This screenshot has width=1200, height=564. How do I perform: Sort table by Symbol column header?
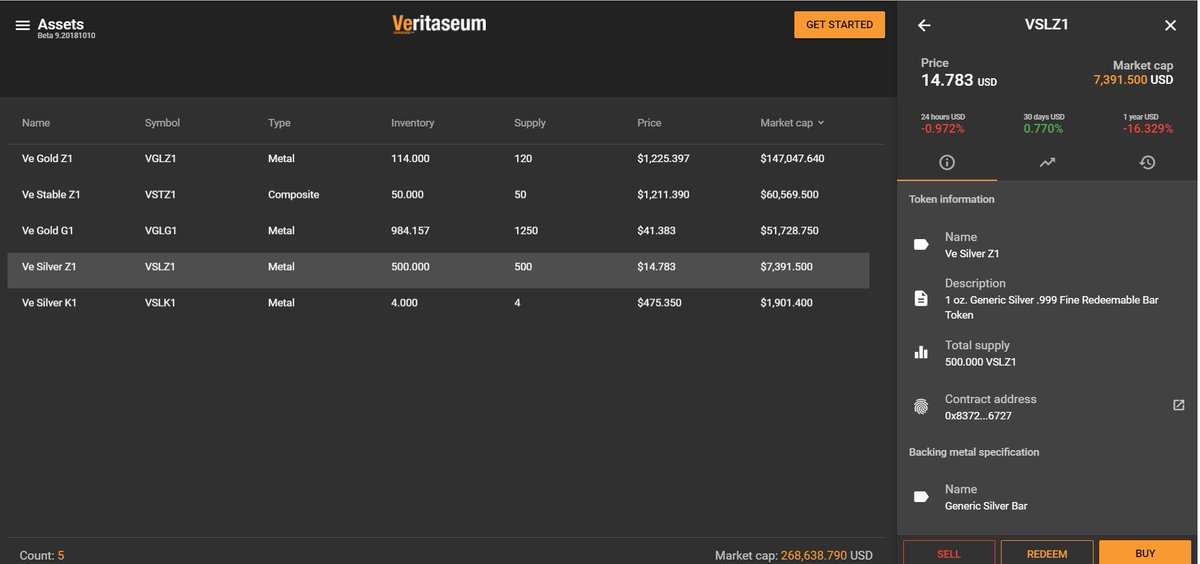pyautogui.click(x=162, y=123)
